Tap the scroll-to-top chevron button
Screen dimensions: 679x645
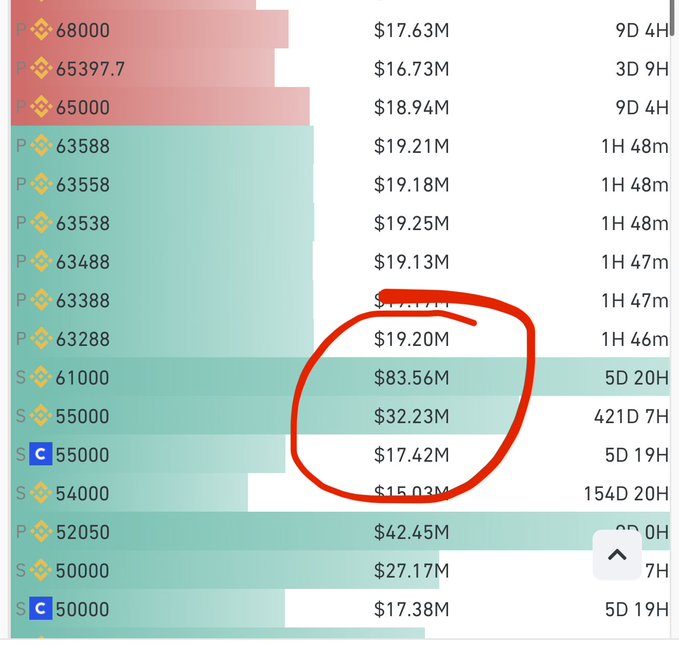tap(617, 555)
